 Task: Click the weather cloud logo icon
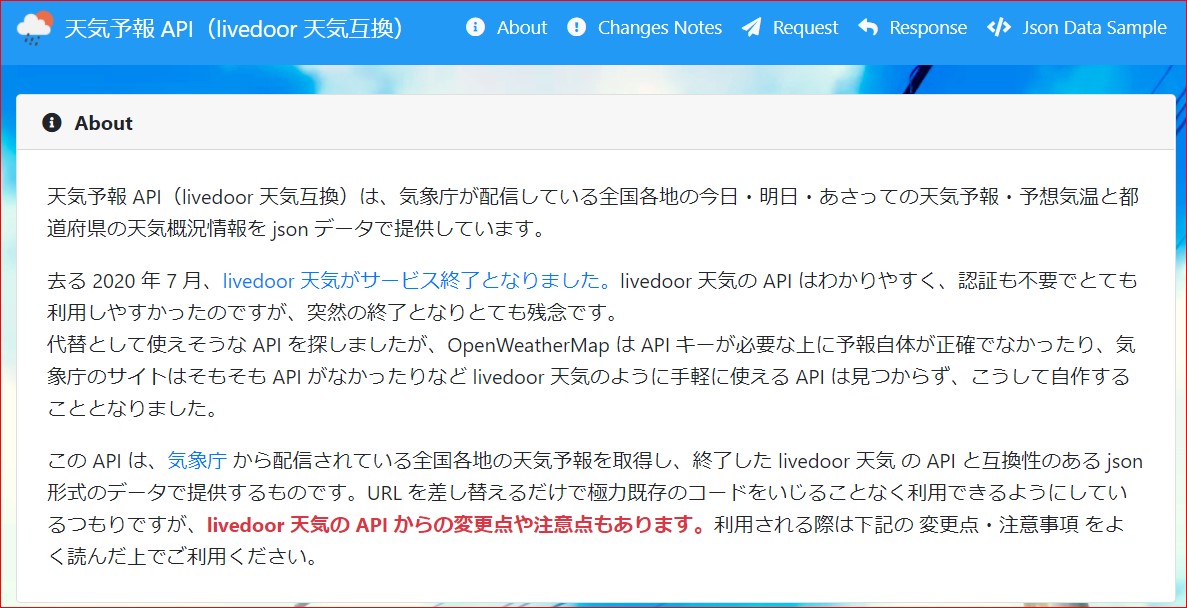tap(35, 29)
